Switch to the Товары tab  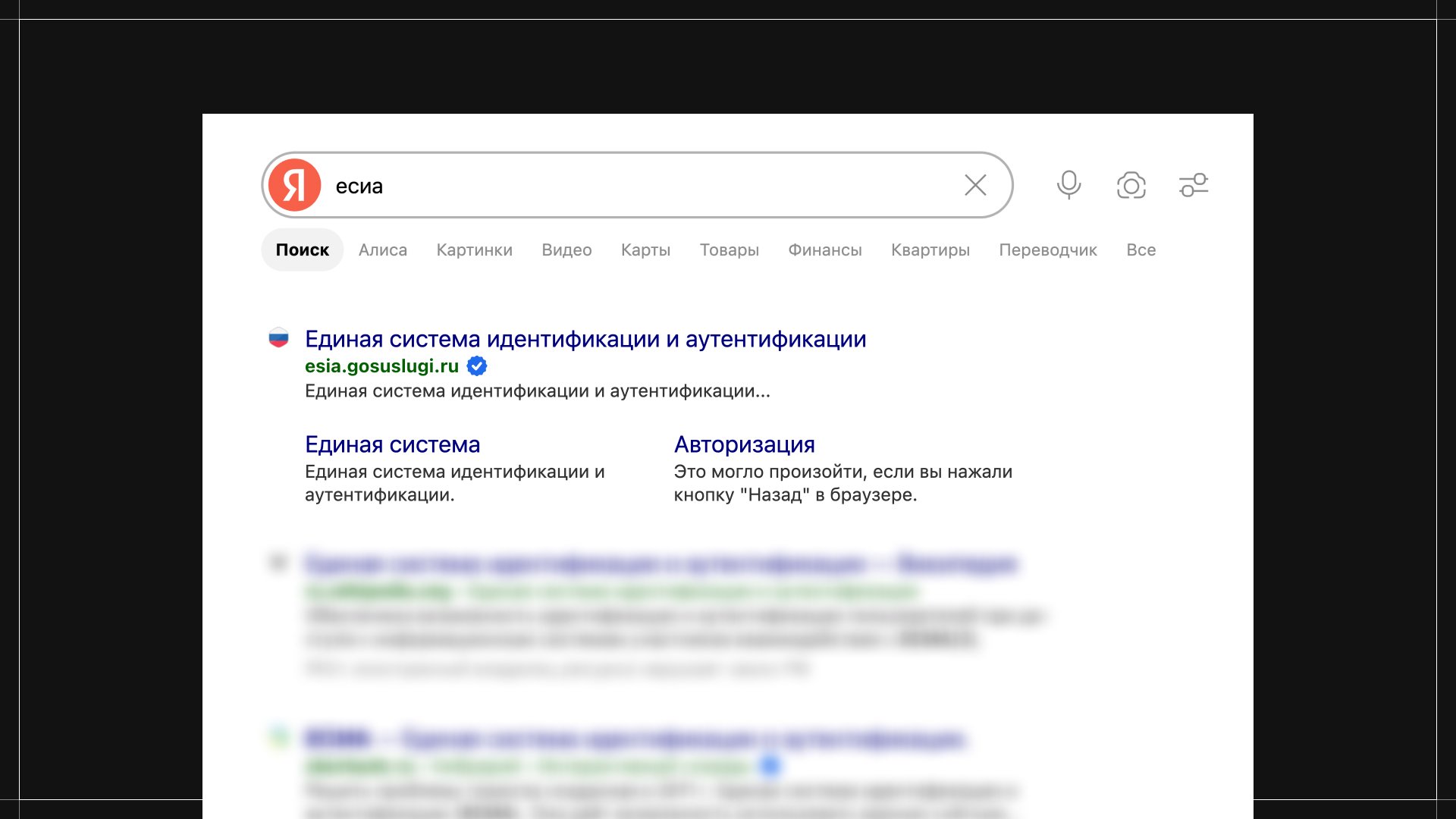click(x=730, y=250)
